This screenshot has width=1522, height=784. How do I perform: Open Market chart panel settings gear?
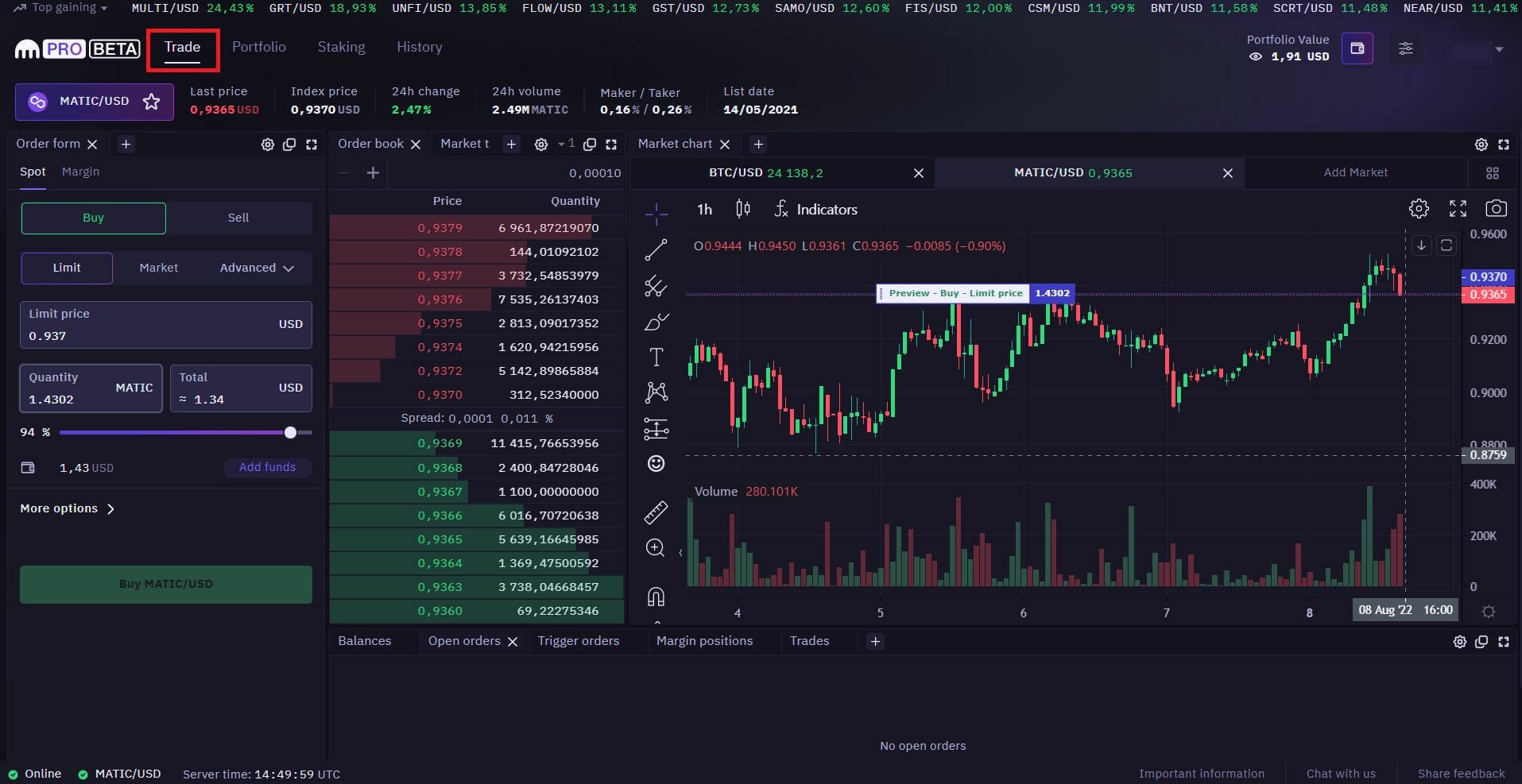coord(1481,145)
